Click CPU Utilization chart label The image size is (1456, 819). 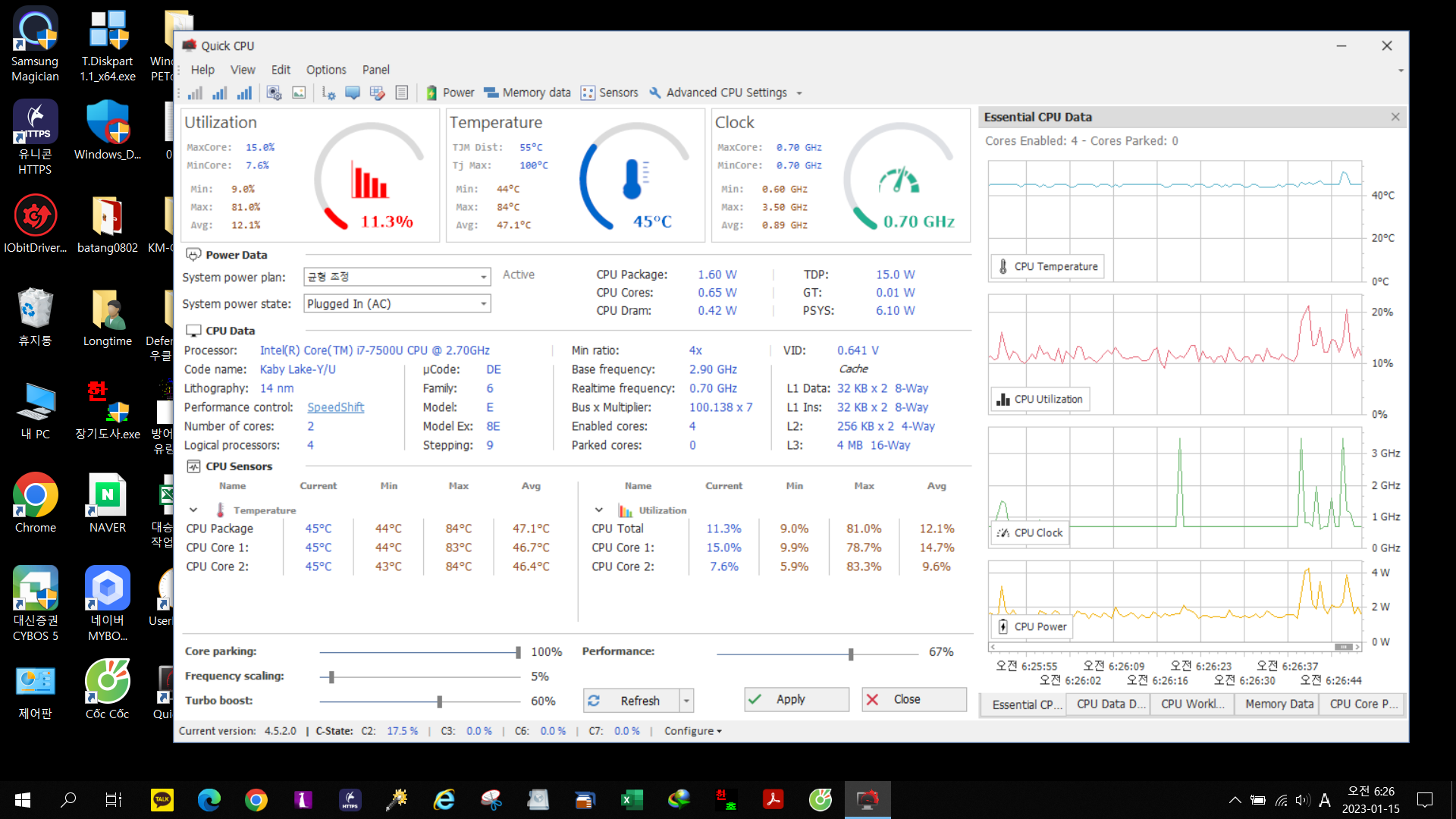click(x=1040, y=400)
